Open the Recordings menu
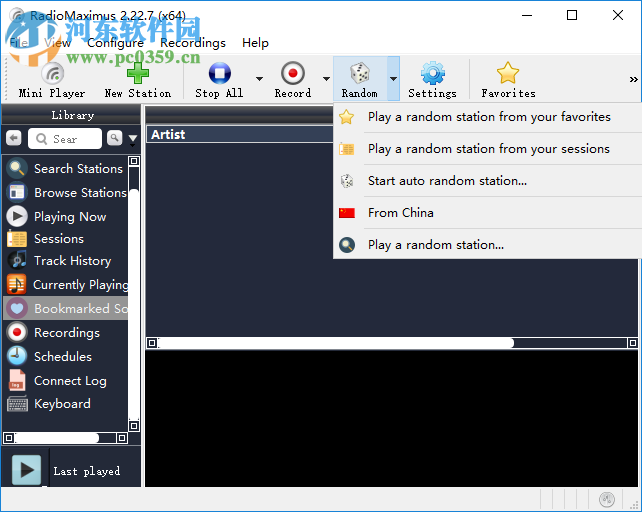The width and height of the screenshot is (642, 512). point(193,43)
